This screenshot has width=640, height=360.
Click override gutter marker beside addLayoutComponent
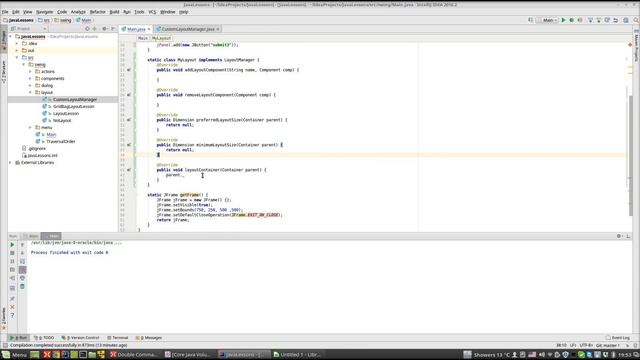pyautogui.click(x=129, y=70)
